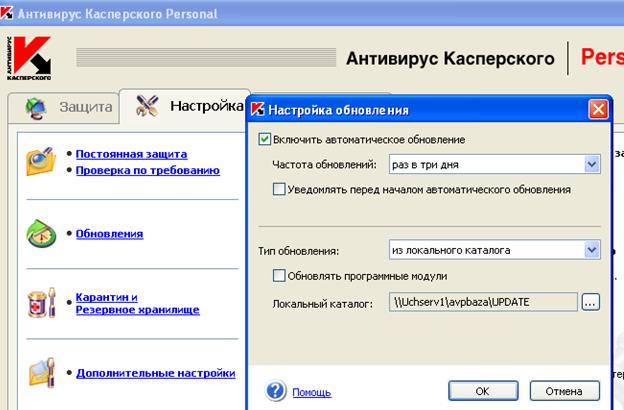Click the Отмена button

[x=564, y=391]
